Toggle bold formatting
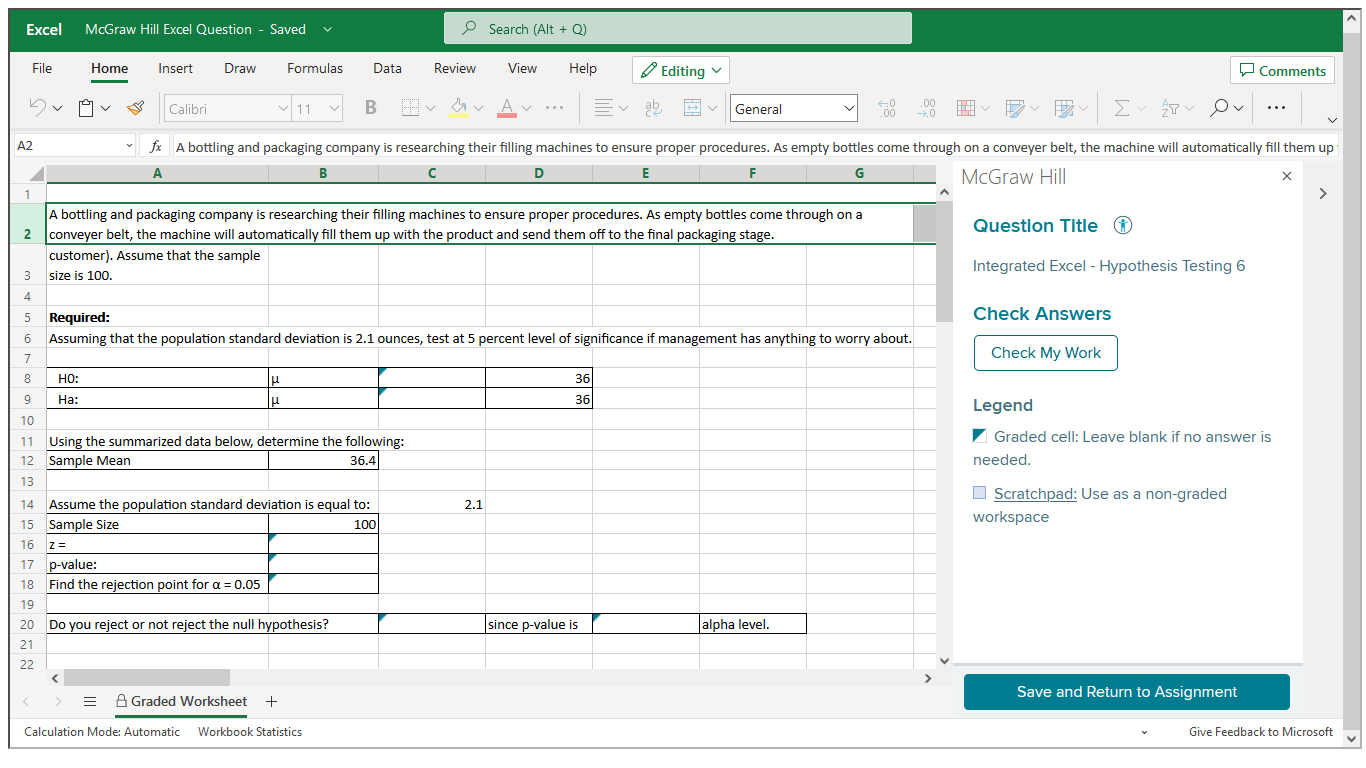 (x=369, y=107)
